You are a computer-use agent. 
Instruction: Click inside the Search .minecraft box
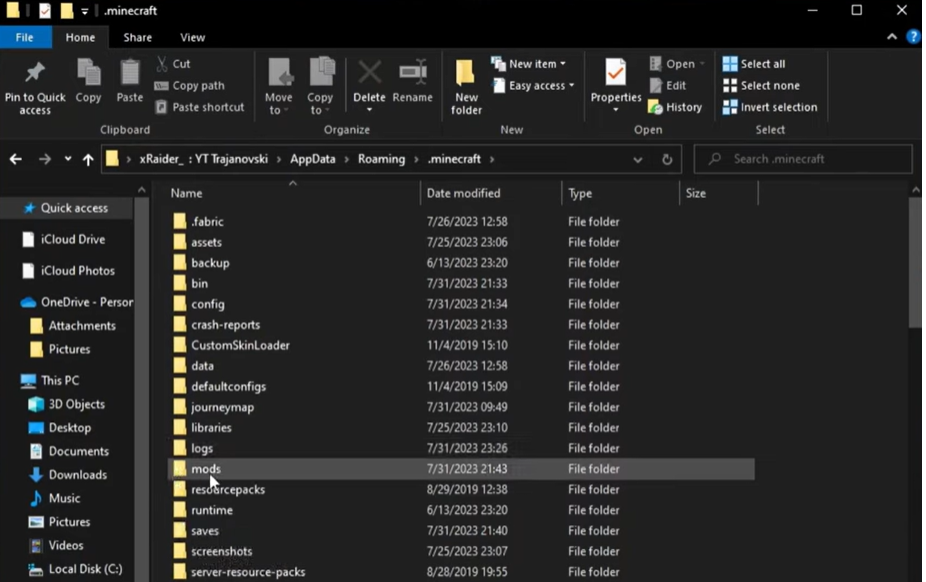click(800, 158)
